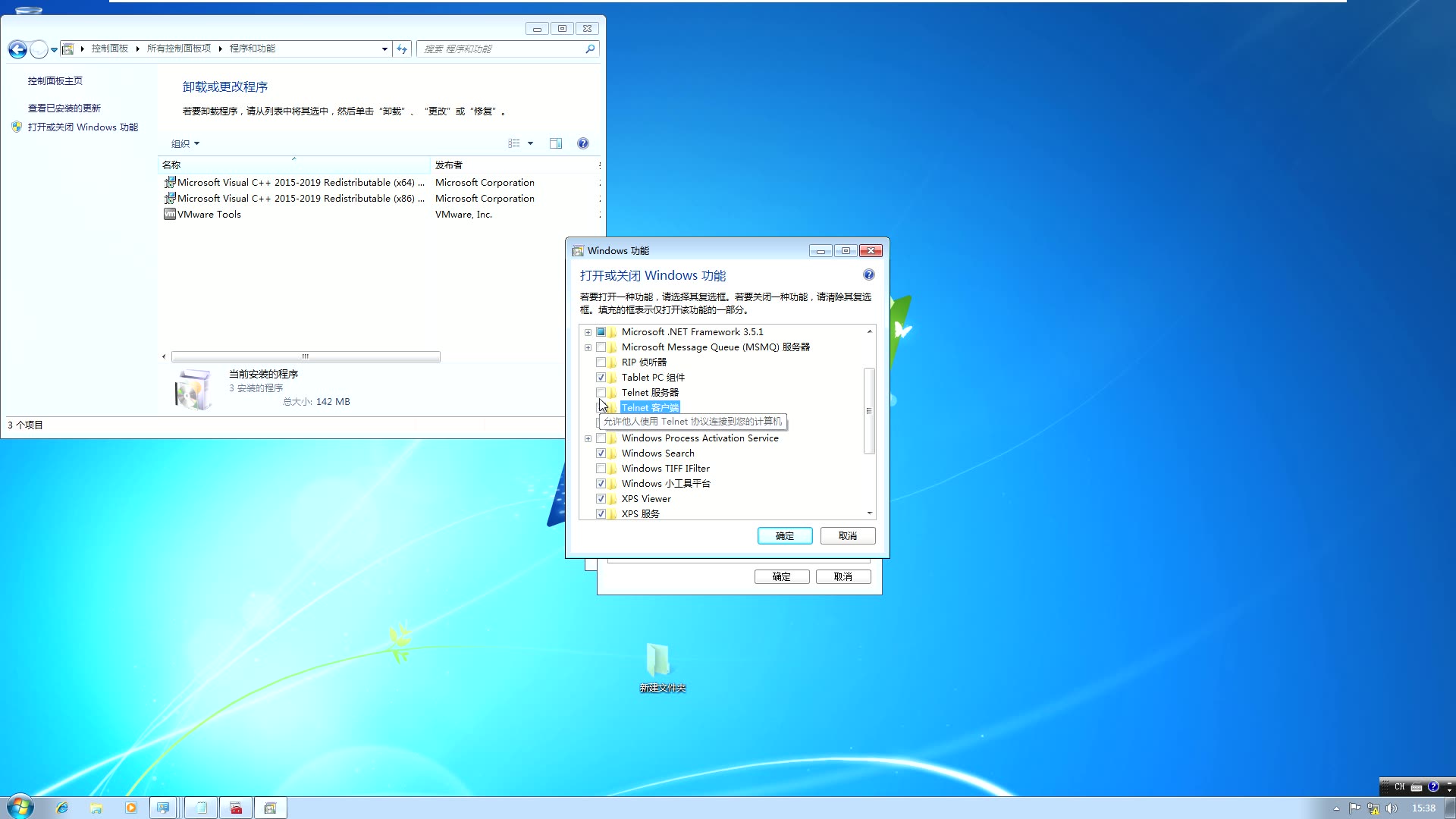Enable the Telnet 服务器 checkbox

(601, 393)
